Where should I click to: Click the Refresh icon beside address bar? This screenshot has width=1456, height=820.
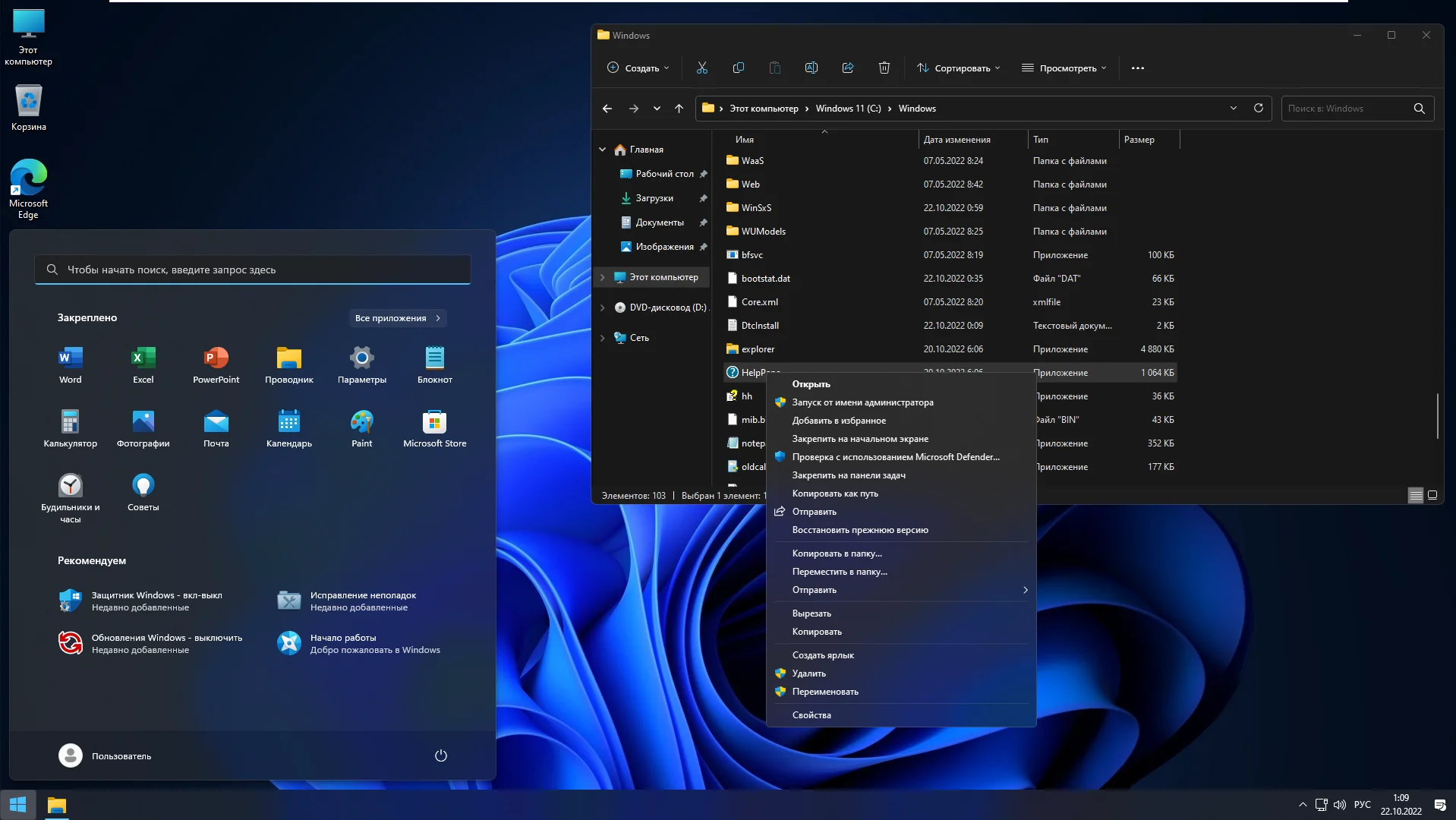pyautogui.click(x=1258, y=108)
